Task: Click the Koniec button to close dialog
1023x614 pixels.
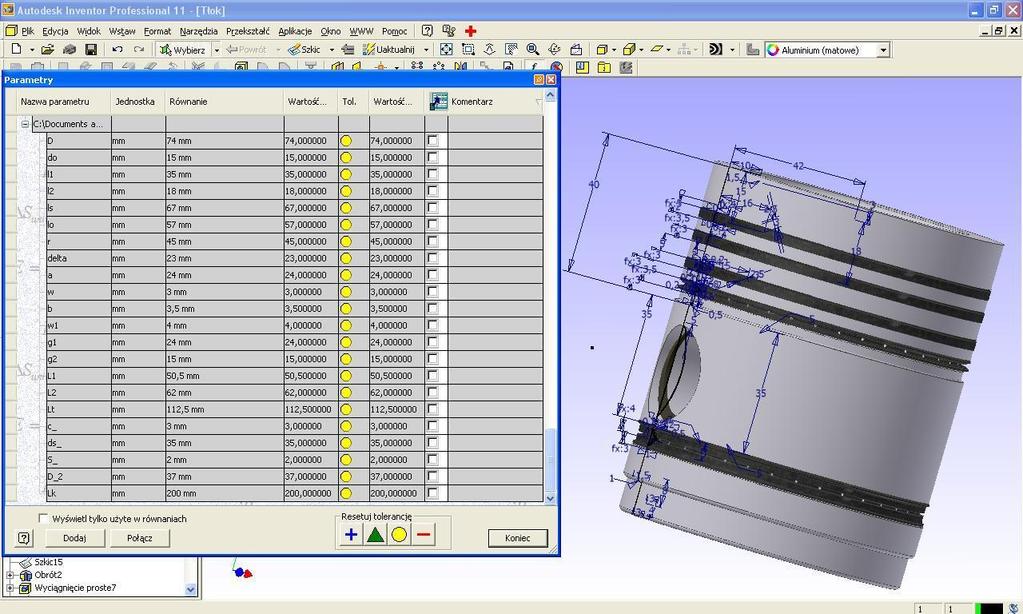Action: [517, 538]
